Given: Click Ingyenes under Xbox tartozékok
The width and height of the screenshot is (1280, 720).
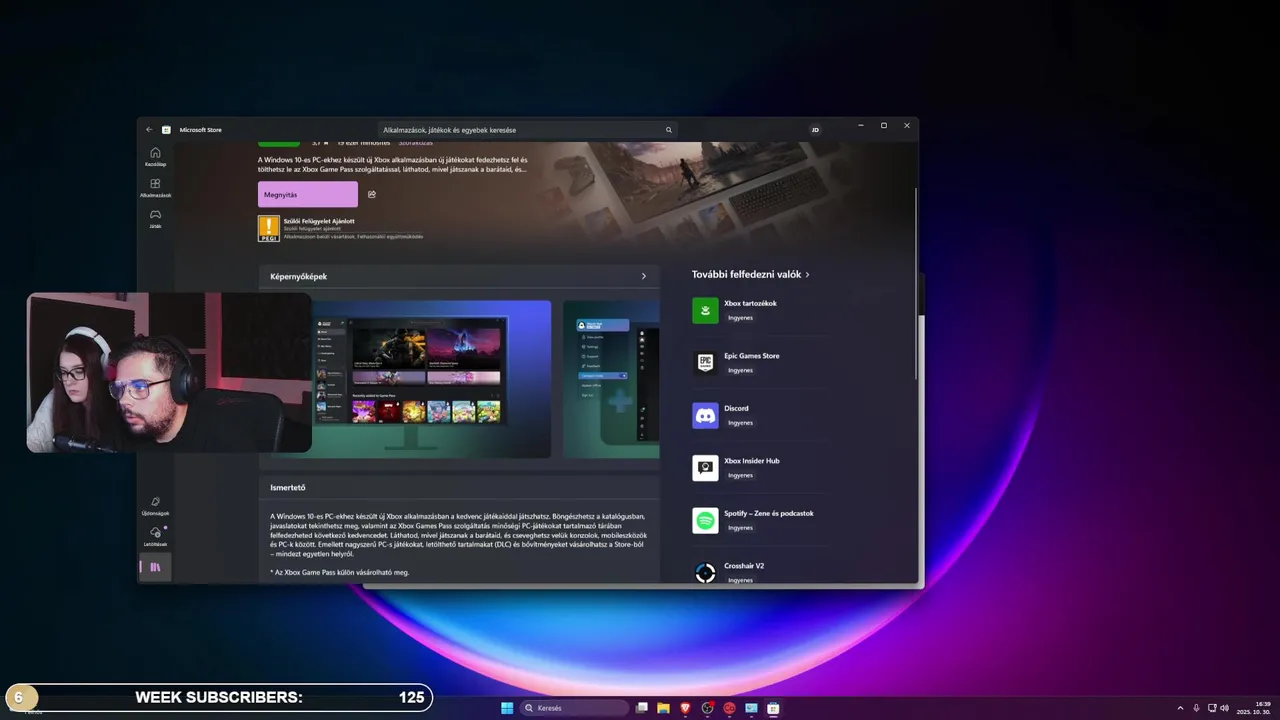Looking at the screenshot, I should point(740,318).
